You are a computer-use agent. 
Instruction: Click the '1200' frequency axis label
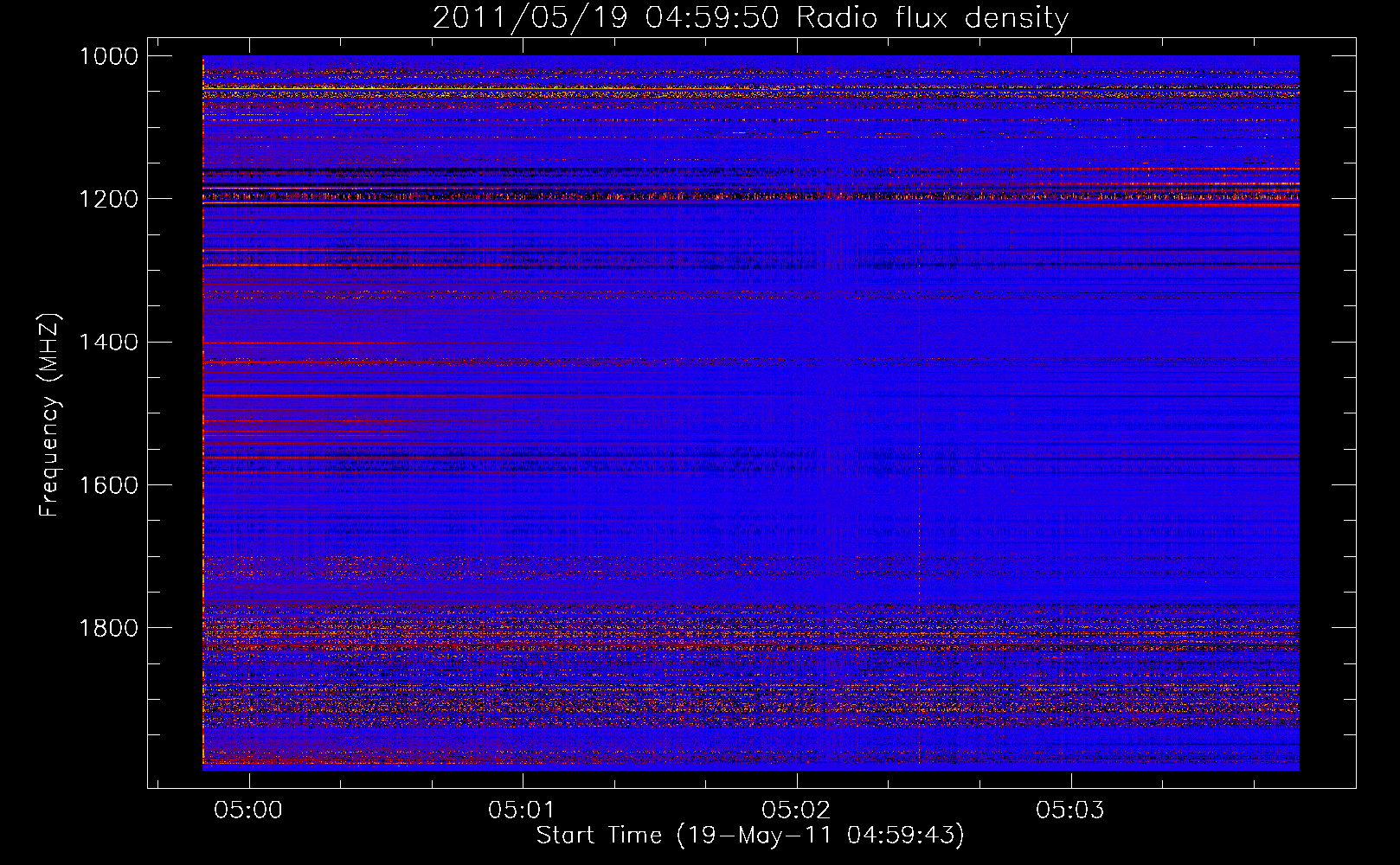click(109, 199)
